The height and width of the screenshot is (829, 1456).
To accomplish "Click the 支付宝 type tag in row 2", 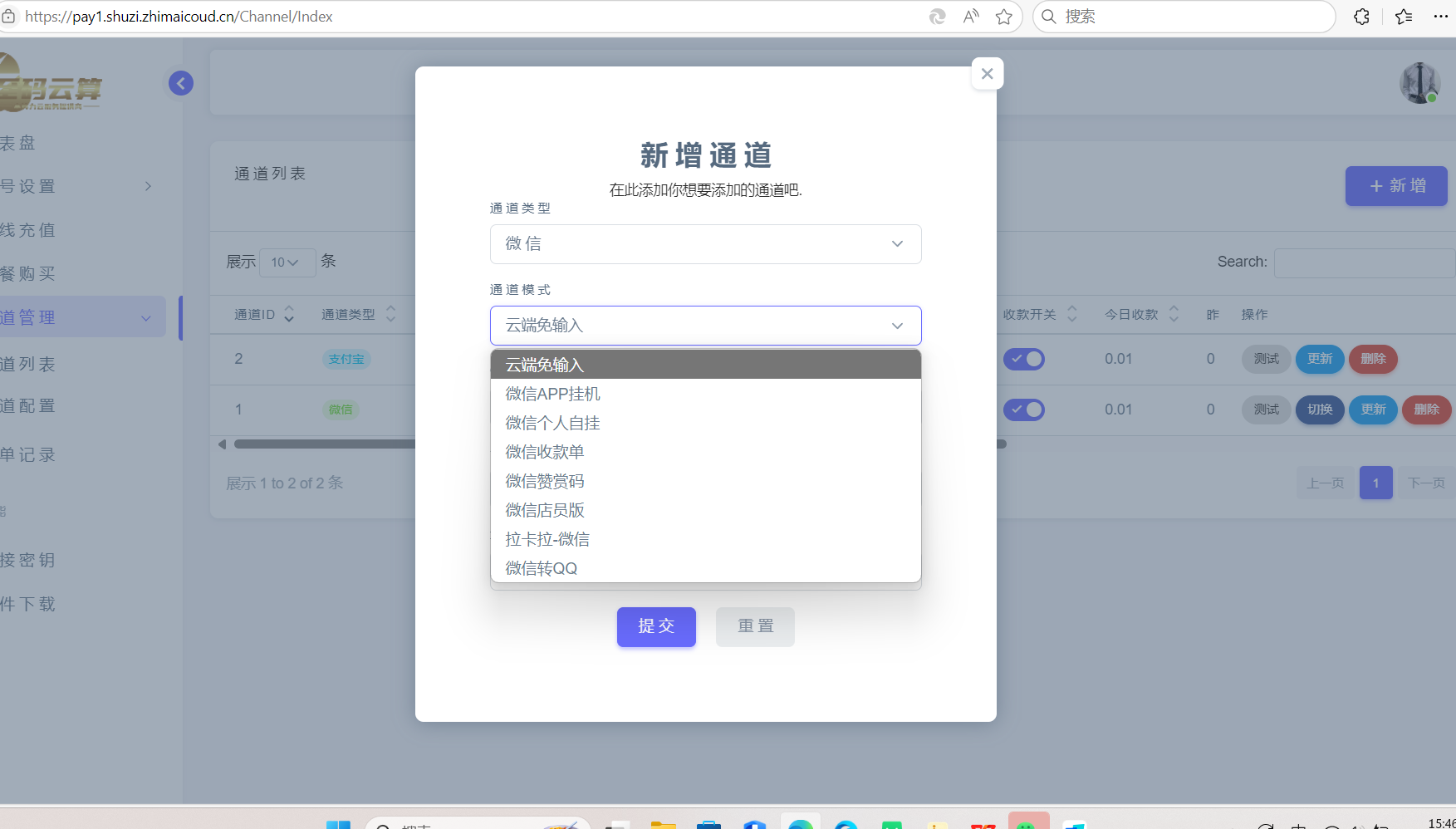I will click(346, 359).
